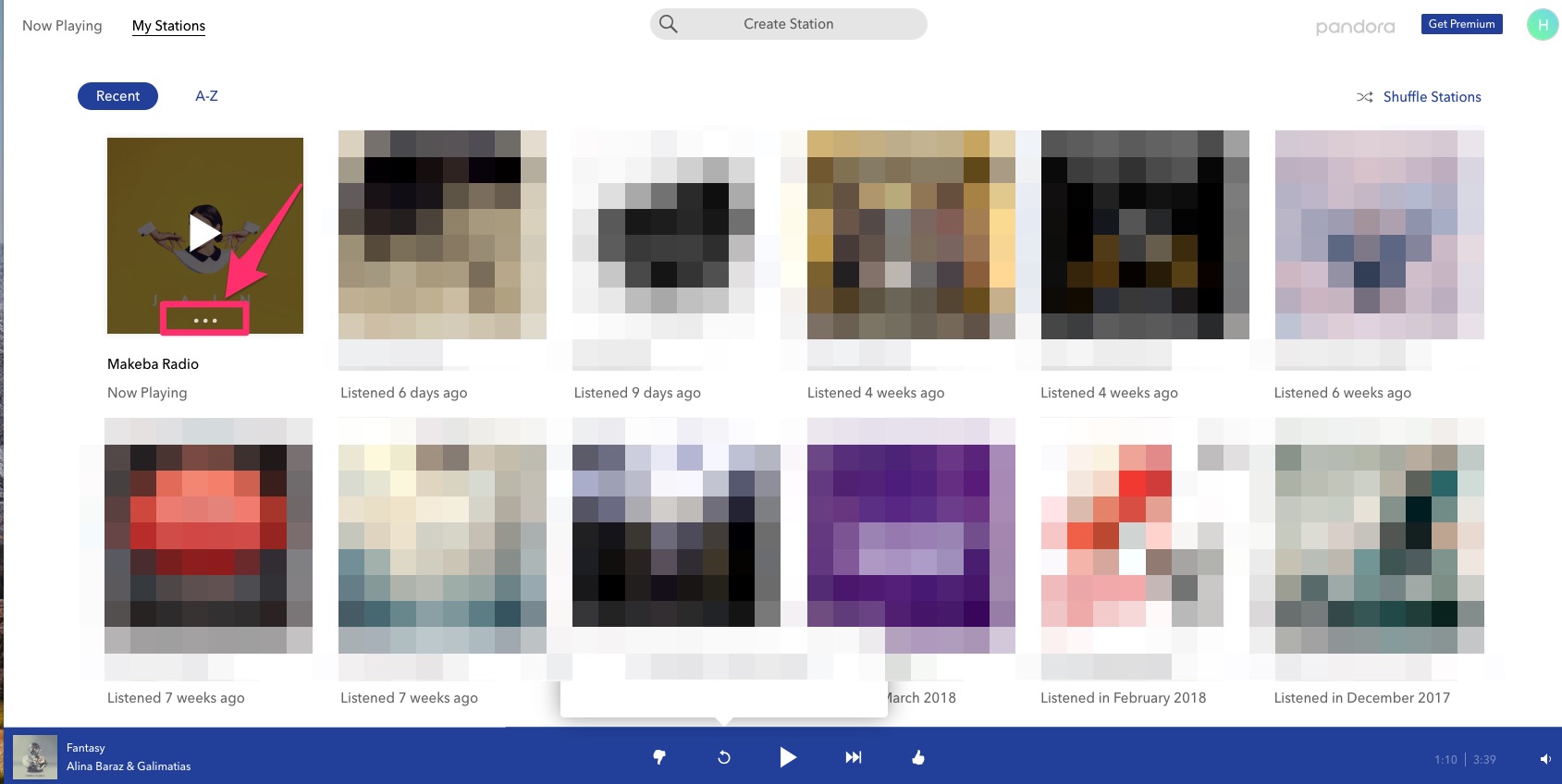This screenshot has width=1562, height=784.
Task: Open the profile avatar menu
Action: coord(1542,25)
